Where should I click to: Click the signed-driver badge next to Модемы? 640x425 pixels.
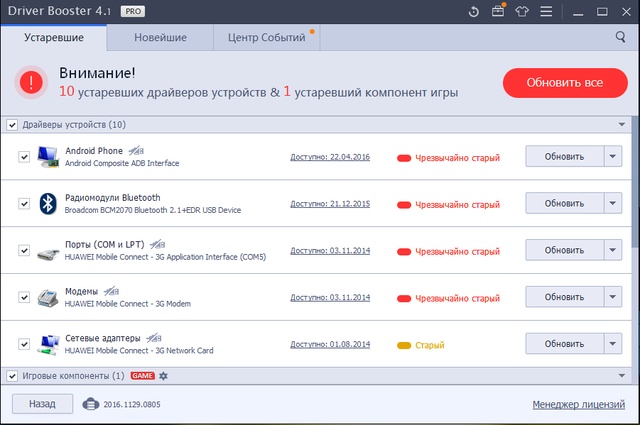(111, 291)
